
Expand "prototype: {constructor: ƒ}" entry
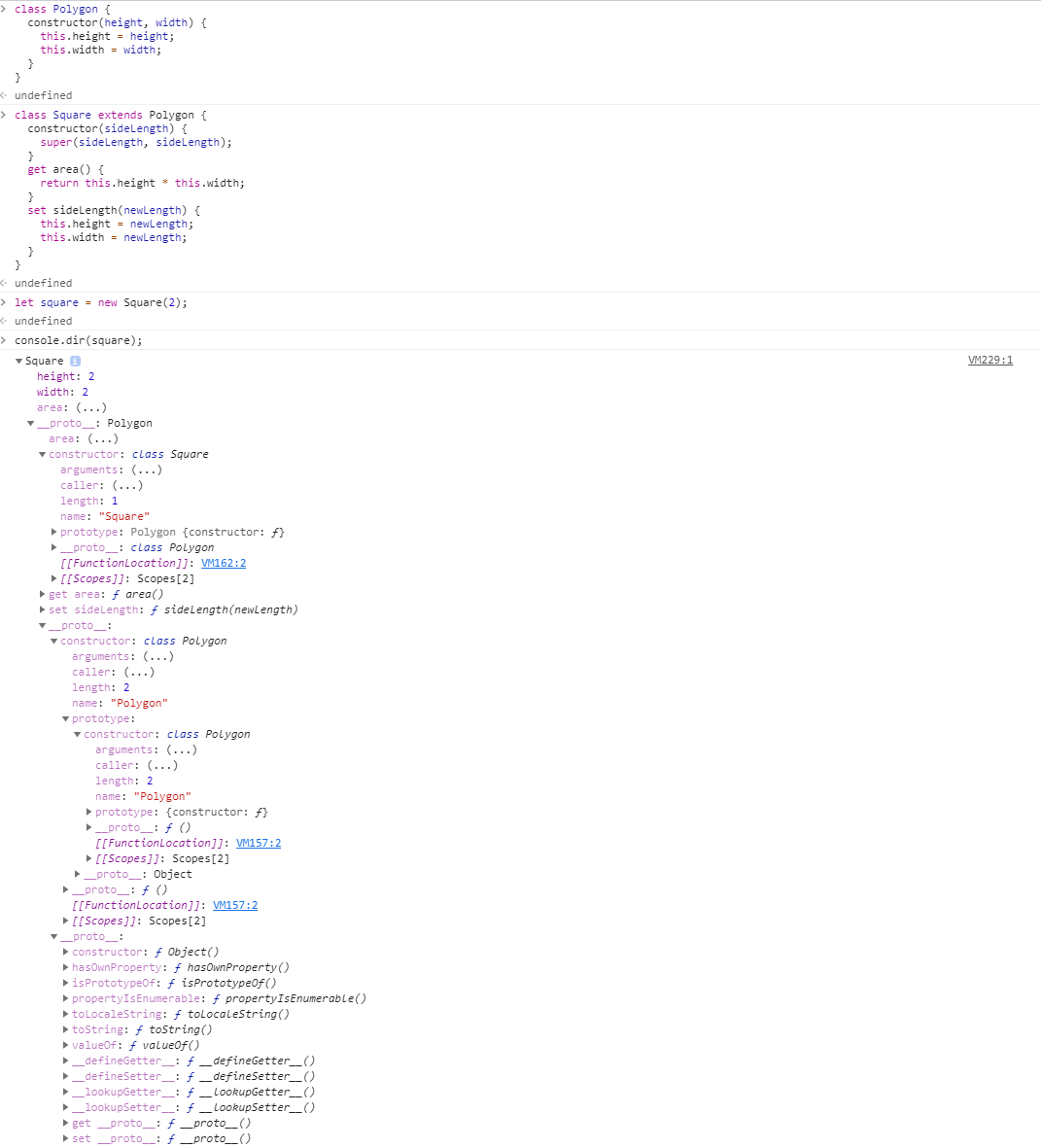tap(89, 813)
